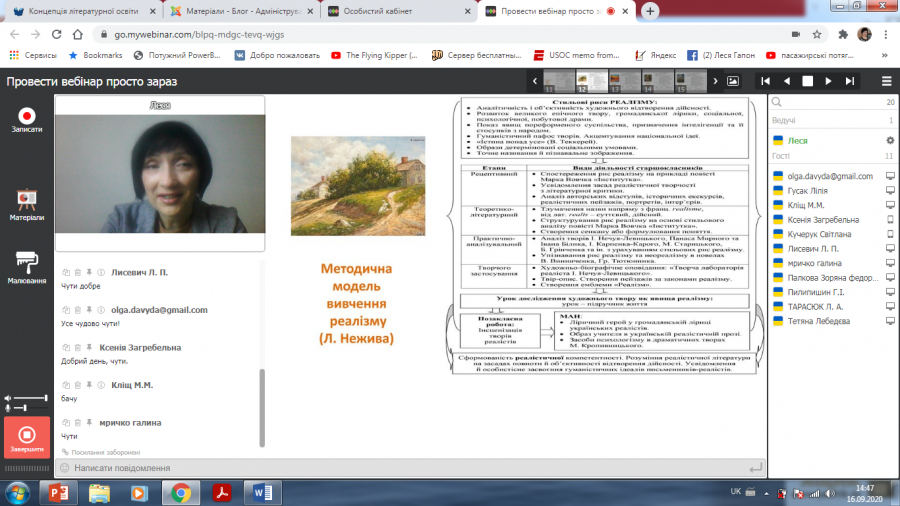The image size is (900, 506).
Task: Go to the next slide
Action: coord(828,80)
